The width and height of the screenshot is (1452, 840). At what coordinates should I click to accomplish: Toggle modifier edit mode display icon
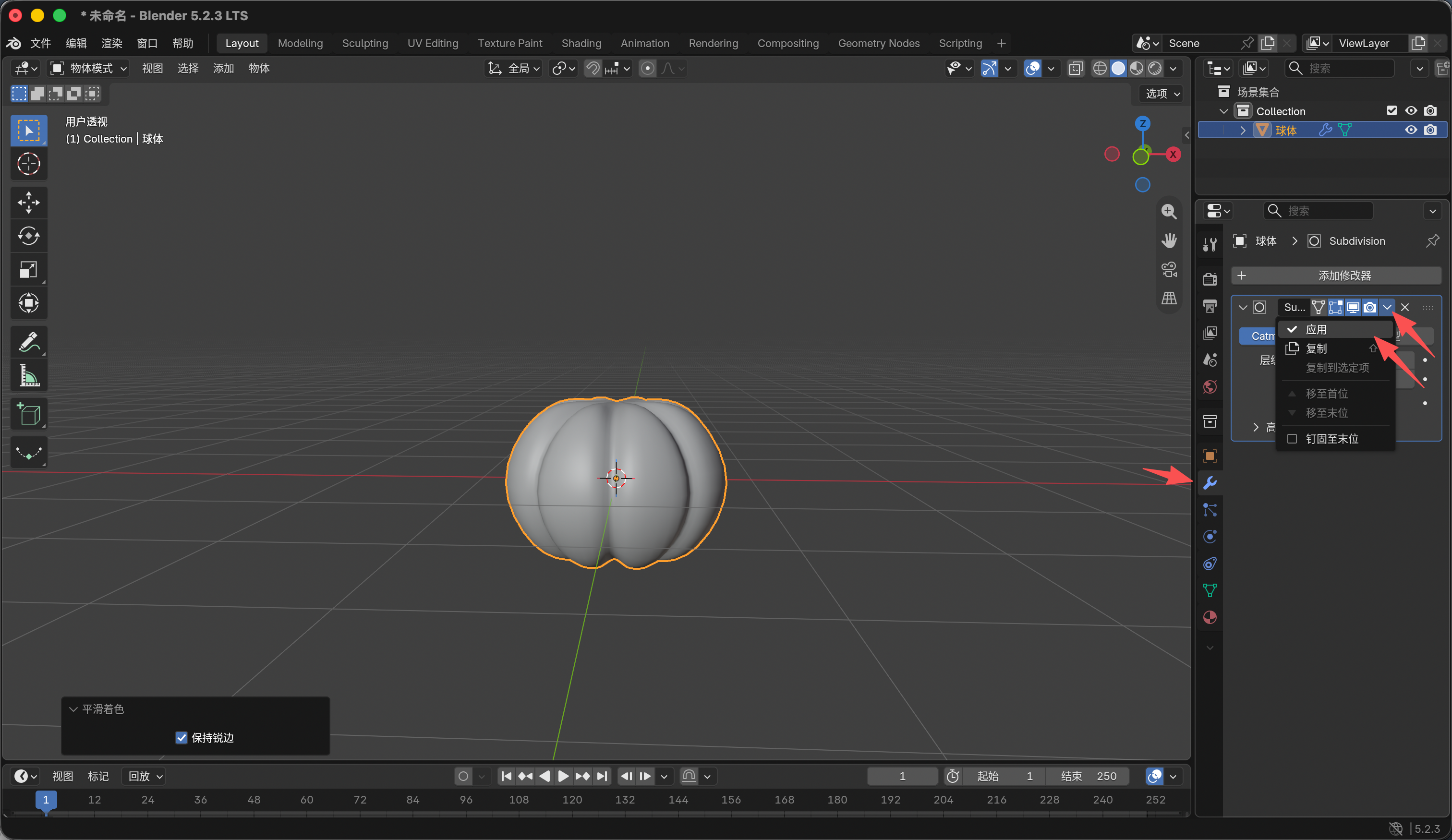pyautogui.click(x=1335, y=307)
